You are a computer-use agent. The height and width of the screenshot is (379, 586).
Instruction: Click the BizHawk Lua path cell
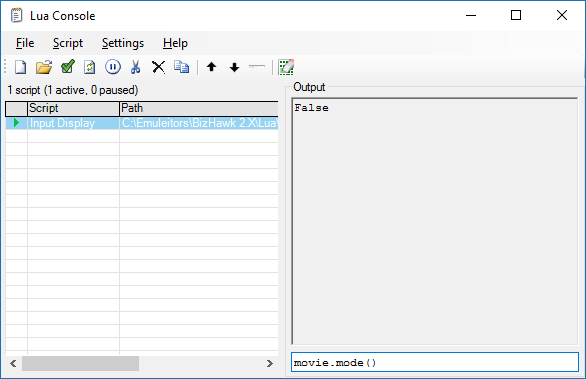pos(199,123)
